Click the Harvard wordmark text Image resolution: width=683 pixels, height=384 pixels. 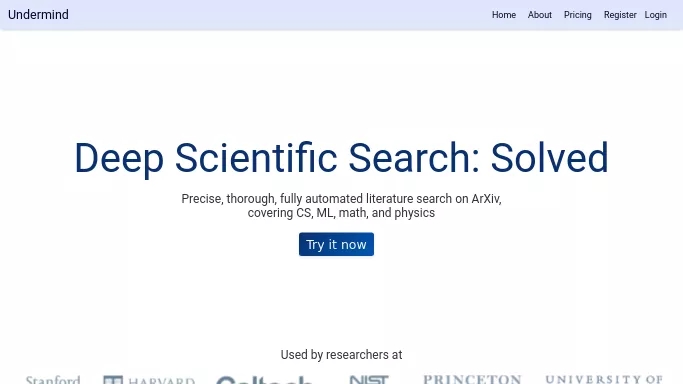pyautogui.click(x=162, y=381)
